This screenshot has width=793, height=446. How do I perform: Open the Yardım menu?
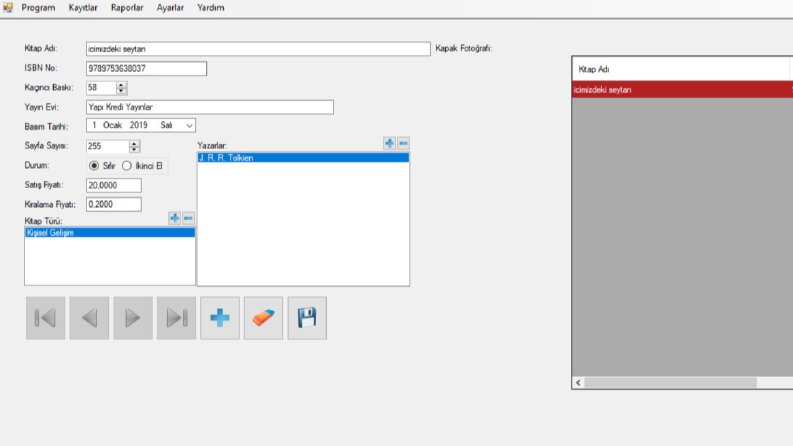pyautogui.click(x=211, y=8)
